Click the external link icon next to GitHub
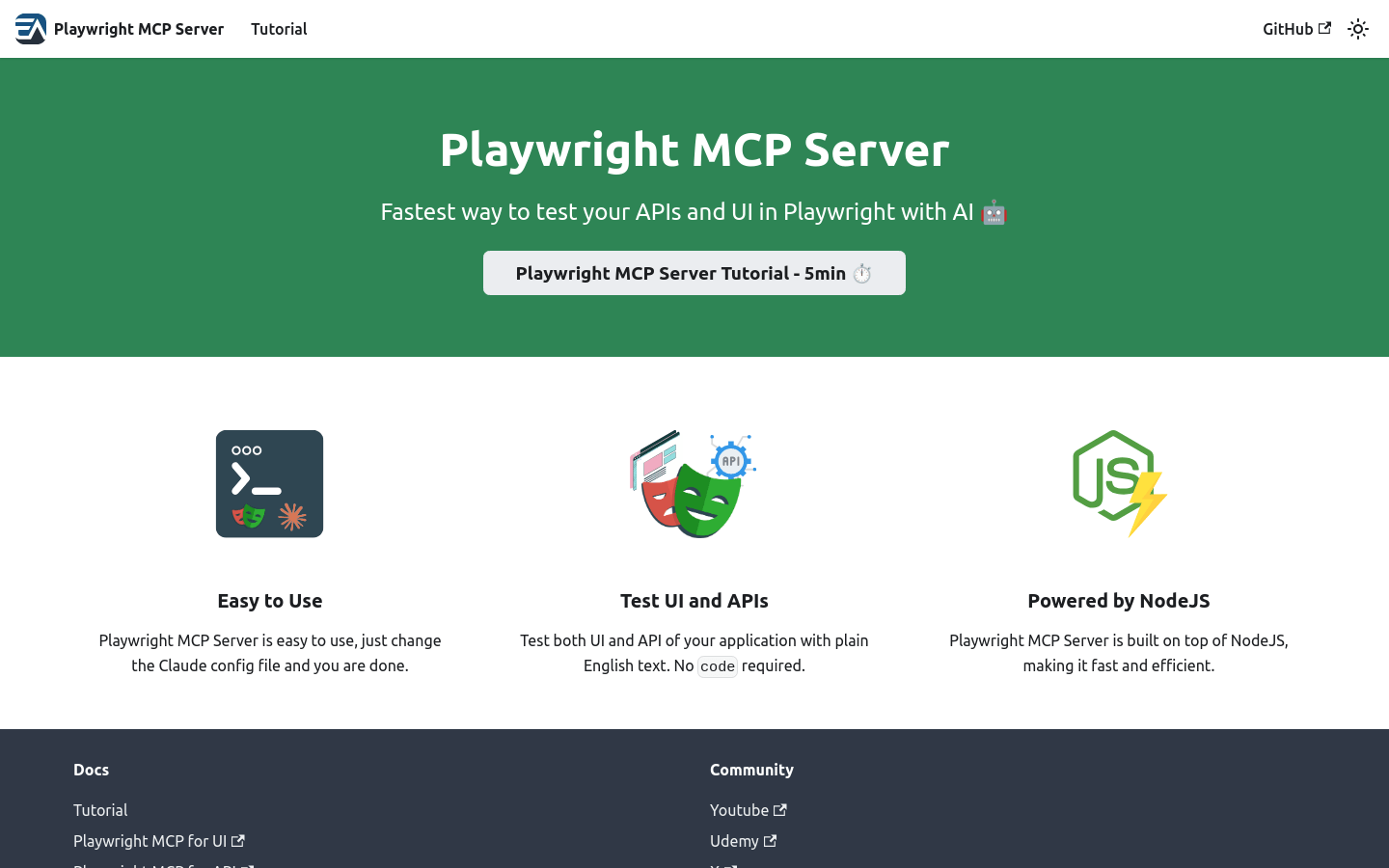1389x868 pixels. [x=1323, y=28]
